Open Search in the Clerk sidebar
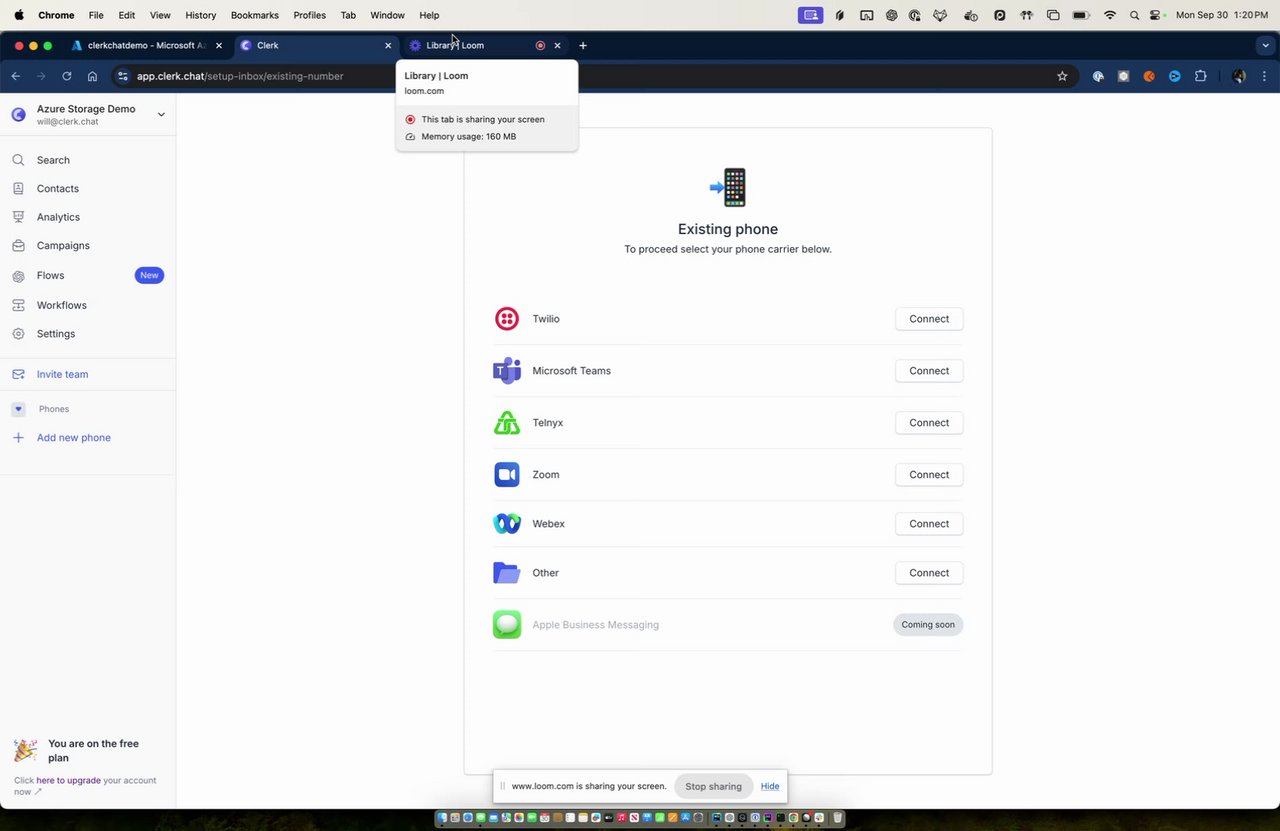Image resolution: width=1280 pixels, height=831 pixels. (53, 160)
